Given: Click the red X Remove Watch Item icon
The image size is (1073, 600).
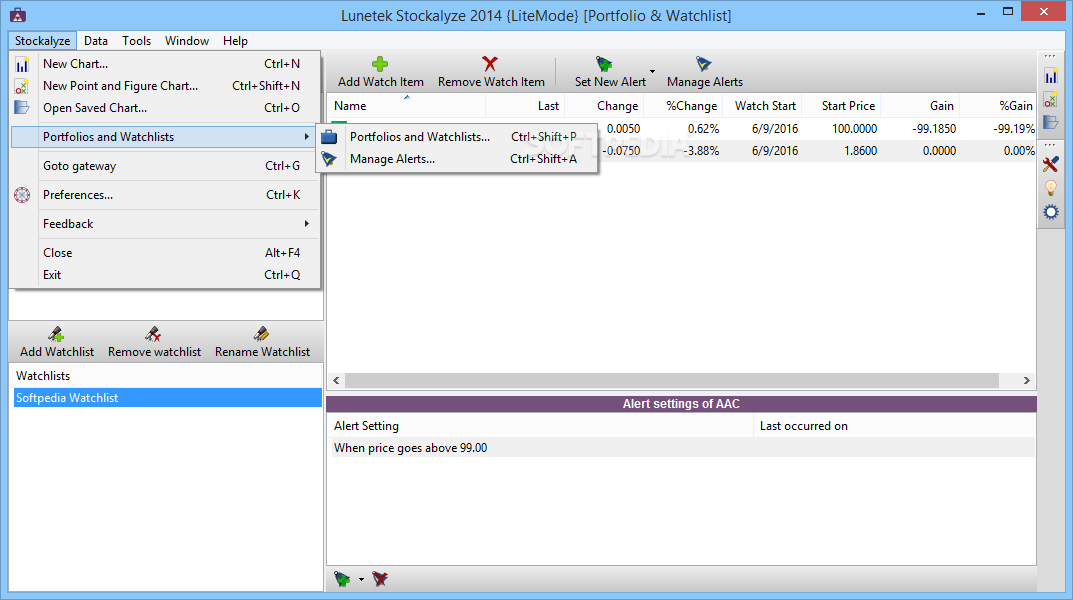Looking at the screenshot, I should pyautogui.click(x=490, y=64).
